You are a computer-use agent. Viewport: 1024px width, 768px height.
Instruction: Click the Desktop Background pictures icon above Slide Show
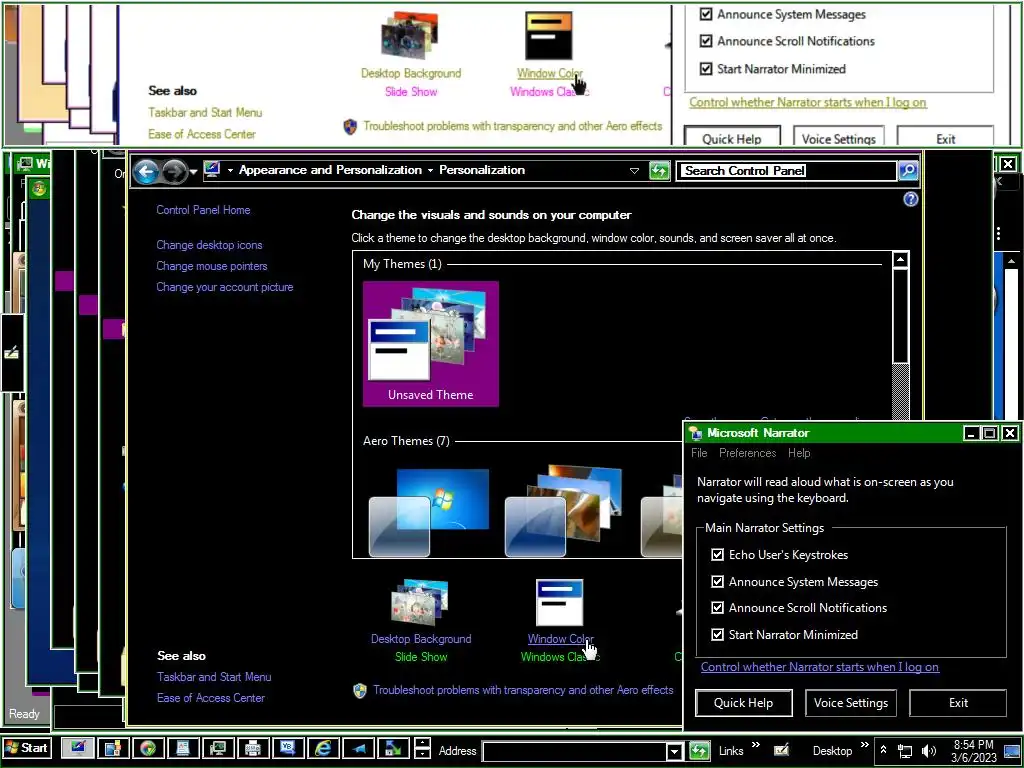[x=419, y=601]
